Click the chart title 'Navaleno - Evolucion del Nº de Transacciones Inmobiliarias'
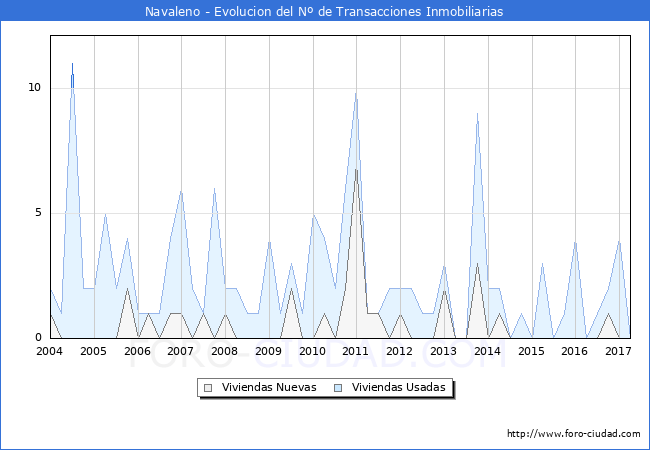 (324, 11)
